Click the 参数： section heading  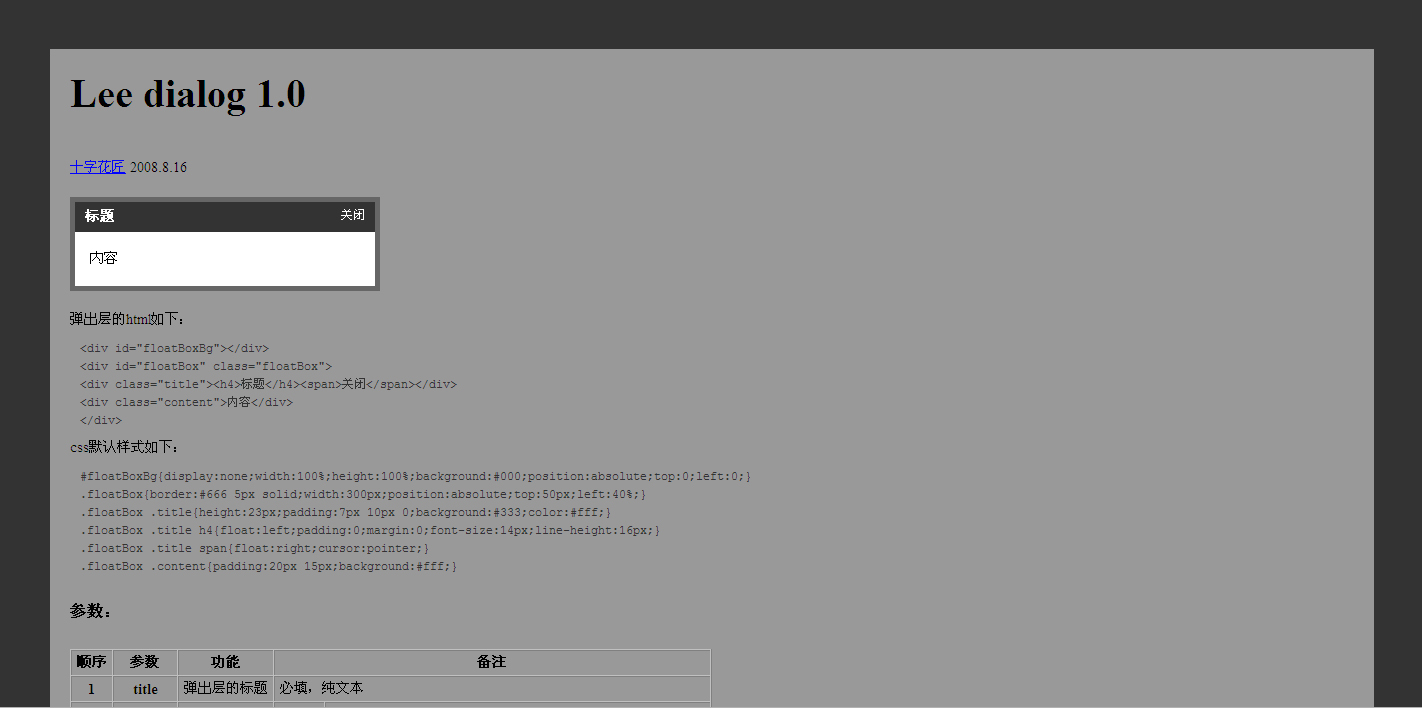pos(91,611)
